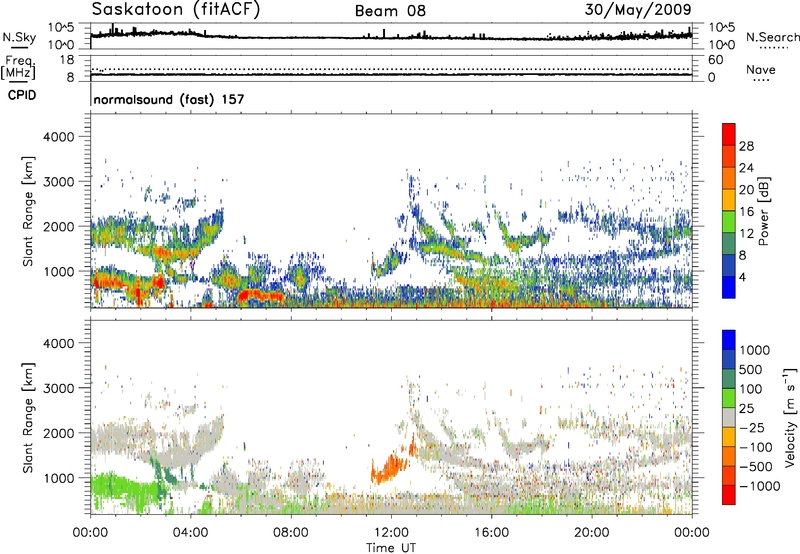Click the "16:00" time tick label
This screenshot has height=554, width=800.
click(491, 533)
